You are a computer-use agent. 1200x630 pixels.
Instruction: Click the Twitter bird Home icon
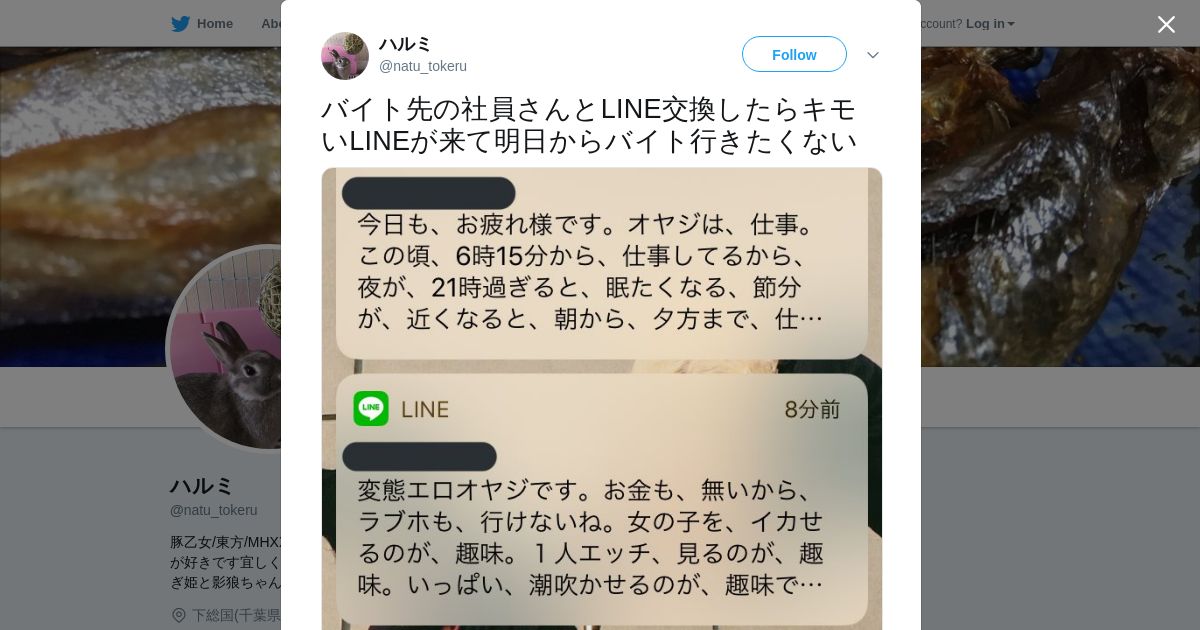pyautogui.click(x=180, y=24)
